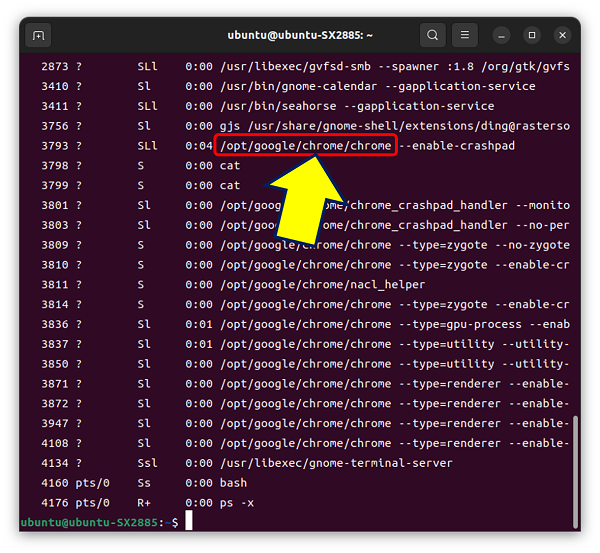600x553 pixels.
Task: Click PID 3793 in the process list
Action: pos(55,146)
